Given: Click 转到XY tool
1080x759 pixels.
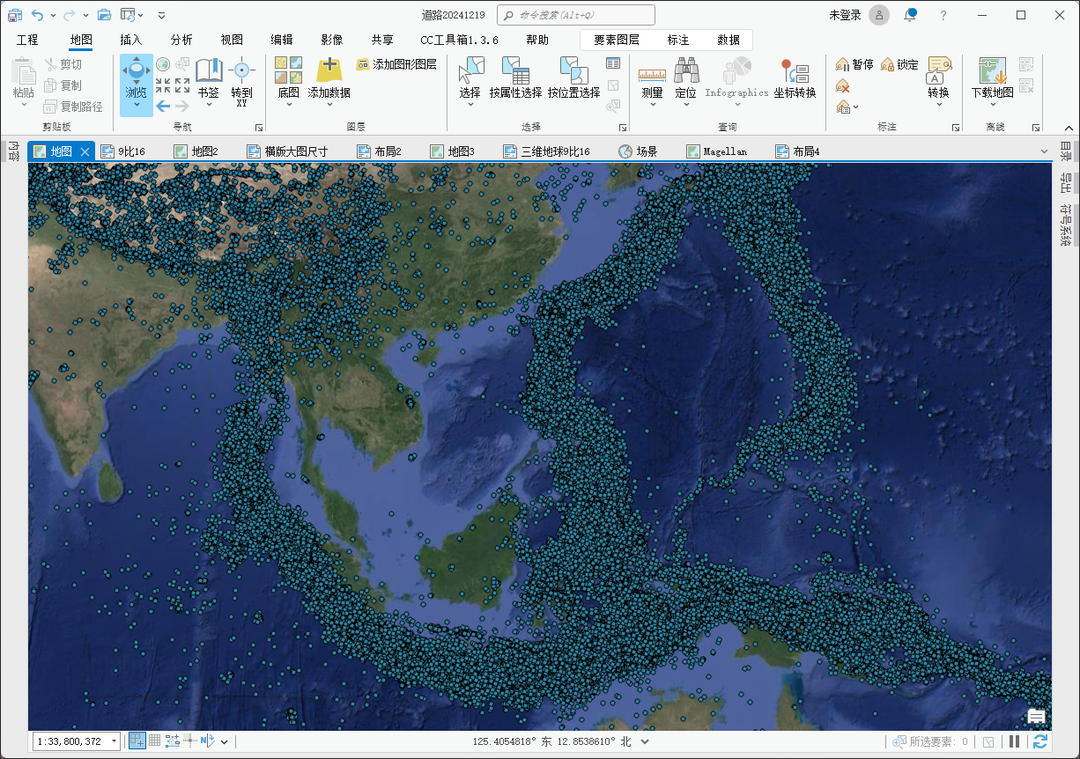Looking at the screenshot, I should coord(242,82).
